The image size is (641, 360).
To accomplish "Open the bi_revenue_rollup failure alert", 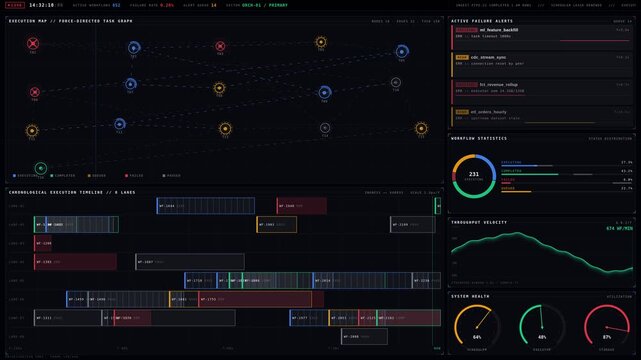I will coord(542,91).
